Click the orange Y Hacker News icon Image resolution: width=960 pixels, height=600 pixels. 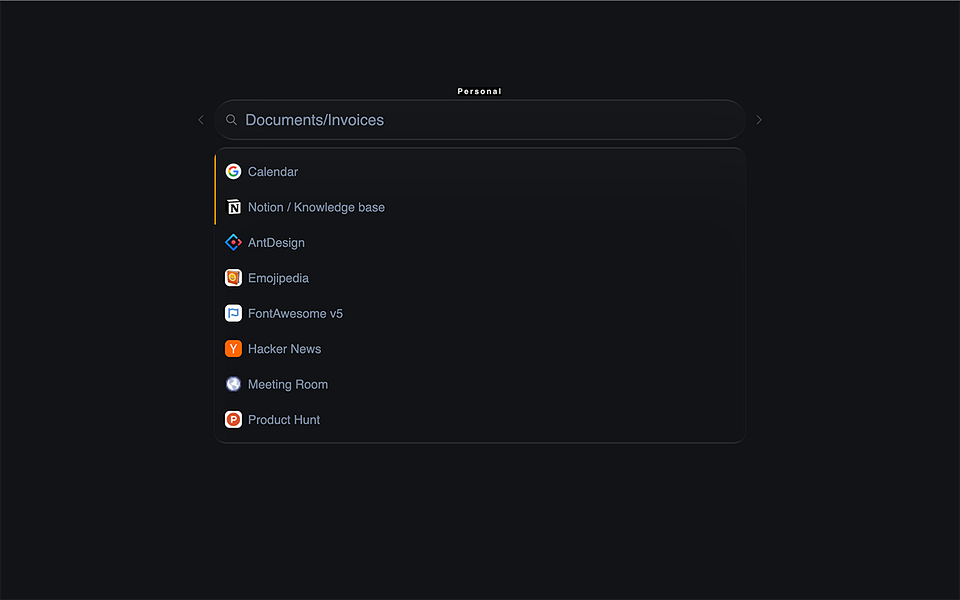point(233,349)
